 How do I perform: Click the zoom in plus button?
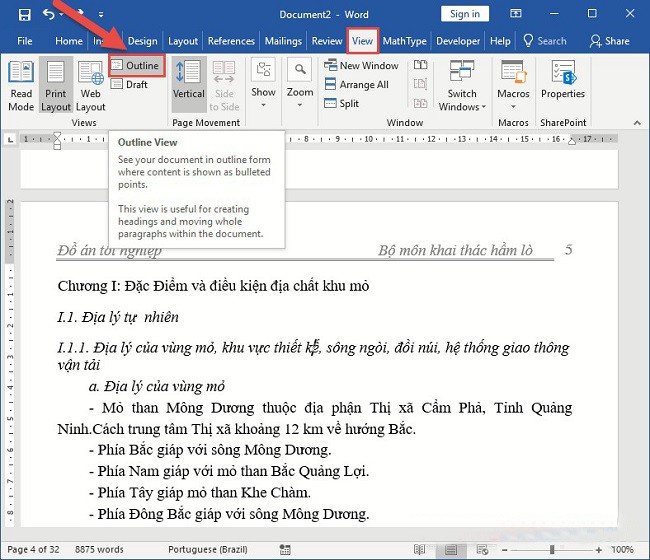click(599, 550)
